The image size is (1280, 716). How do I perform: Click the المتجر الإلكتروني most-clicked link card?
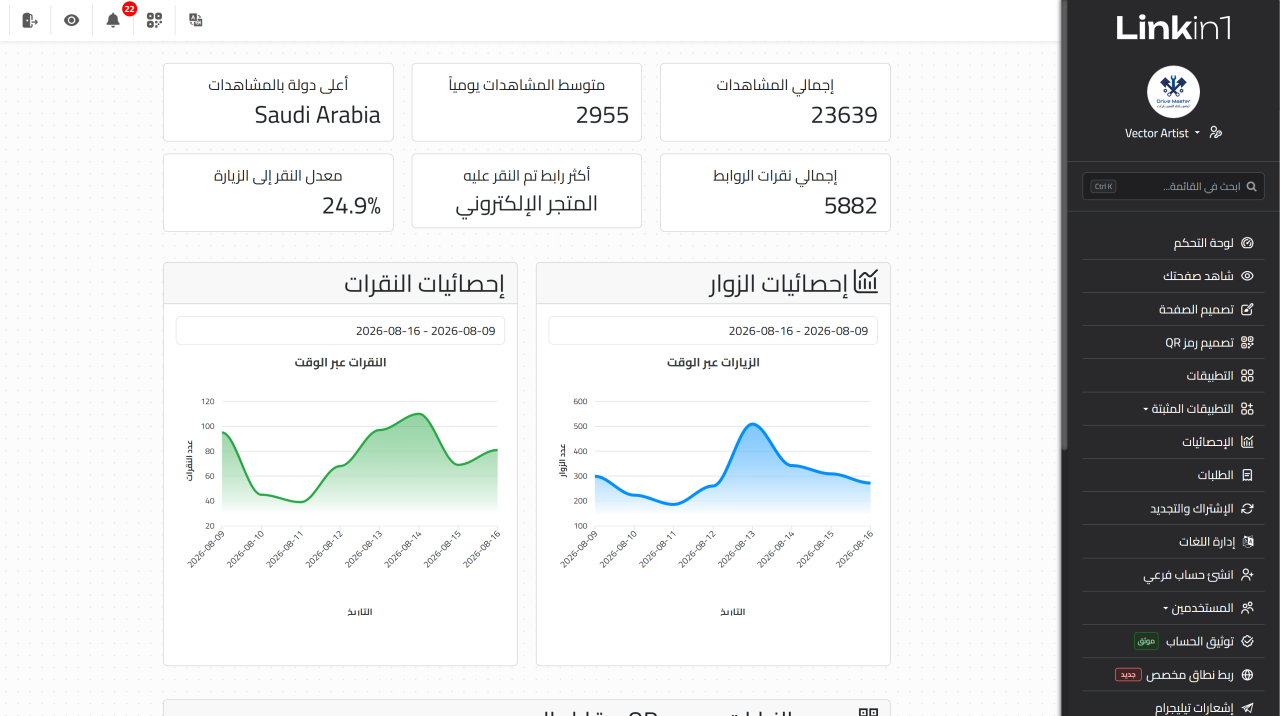(x=527, y=192)
